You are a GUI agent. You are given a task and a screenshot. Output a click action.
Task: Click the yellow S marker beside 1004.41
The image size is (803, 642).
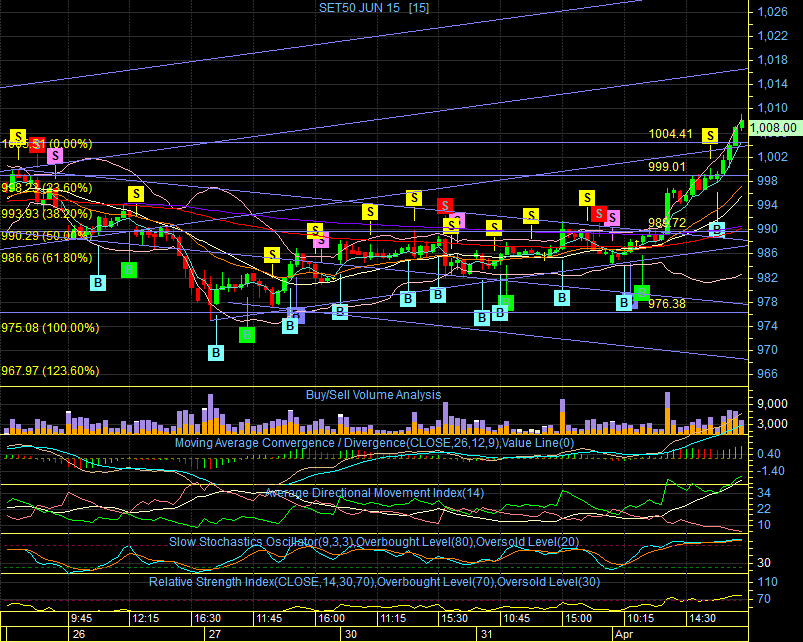pos(710,136)
